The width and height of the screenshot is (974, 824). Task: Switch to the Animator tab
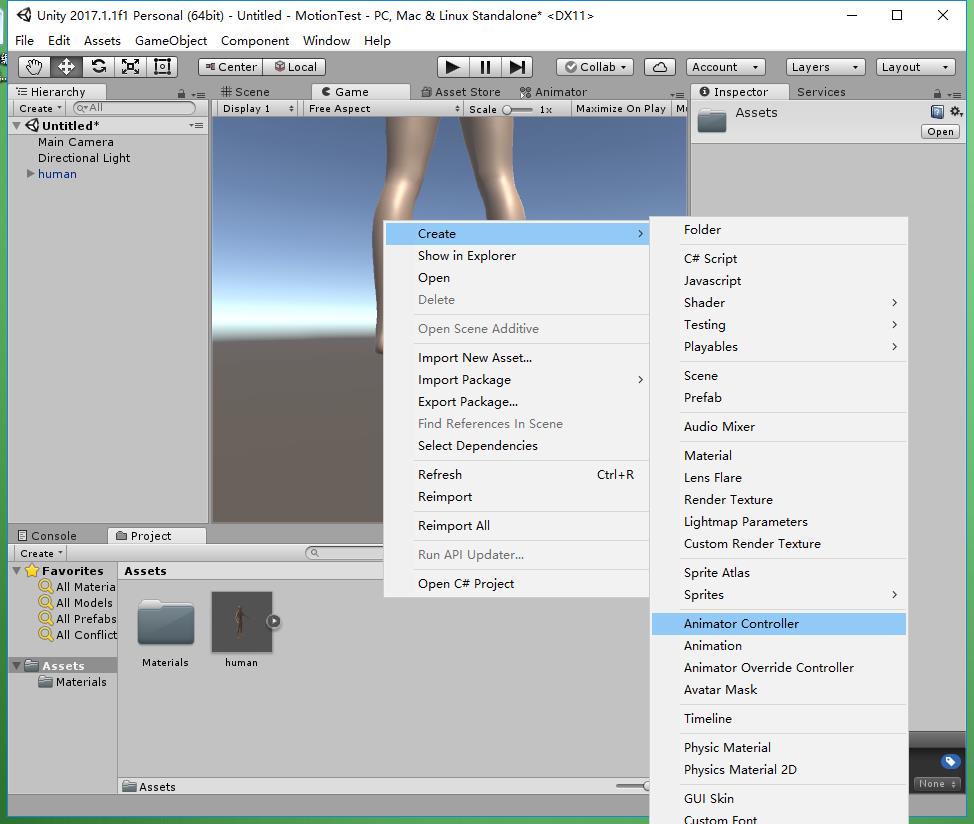coord(553,92)
